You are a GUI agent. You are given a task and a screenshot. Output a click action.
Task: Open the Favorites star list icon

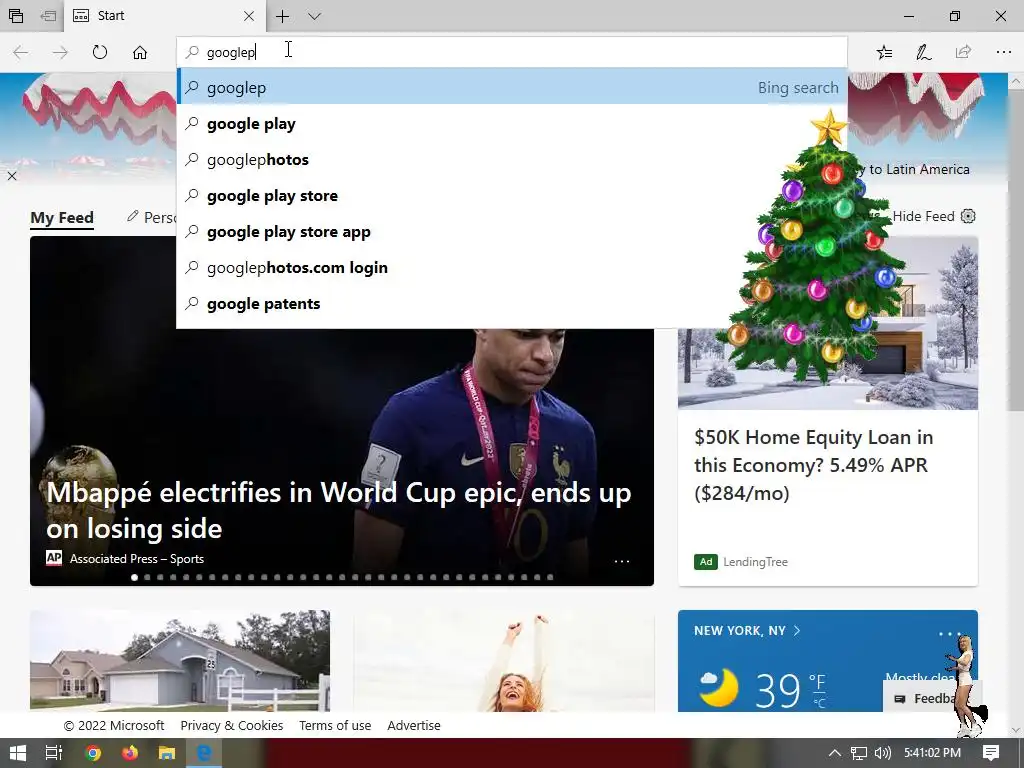[884, 52]
